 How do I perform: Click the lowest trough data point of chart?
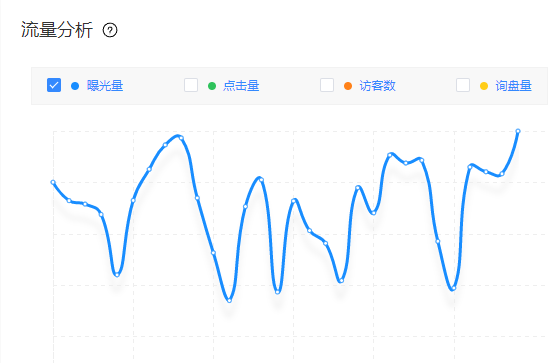tap(229, 300)
